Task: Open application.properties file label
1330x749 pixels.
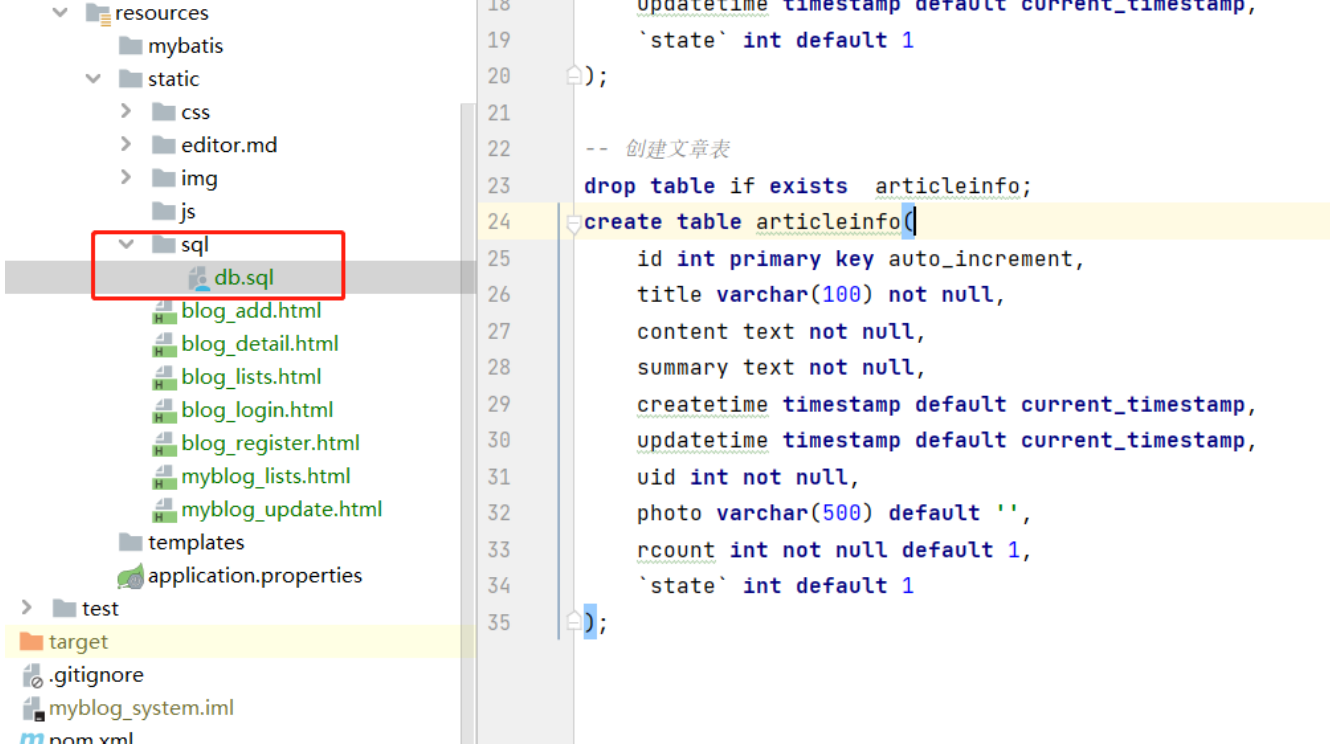Action: 255,575
